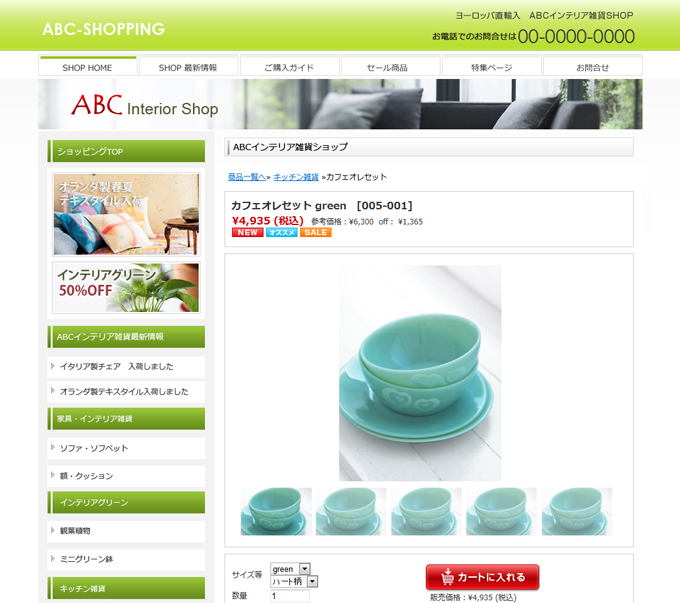Click the arrow beside ソファ・ソファベット
Viewport: 680px width, 603px height.
coord(52,447)
